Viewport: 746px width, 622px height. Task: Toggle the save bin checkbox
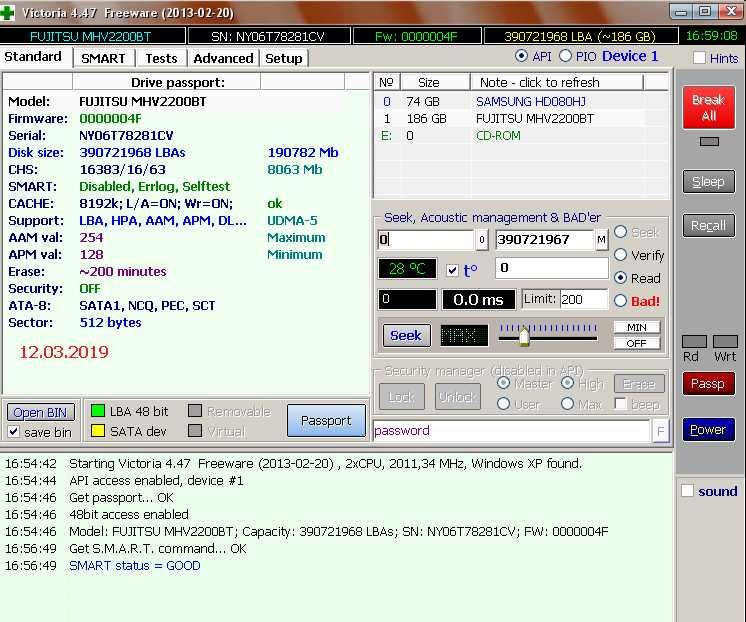coord(14,432)
